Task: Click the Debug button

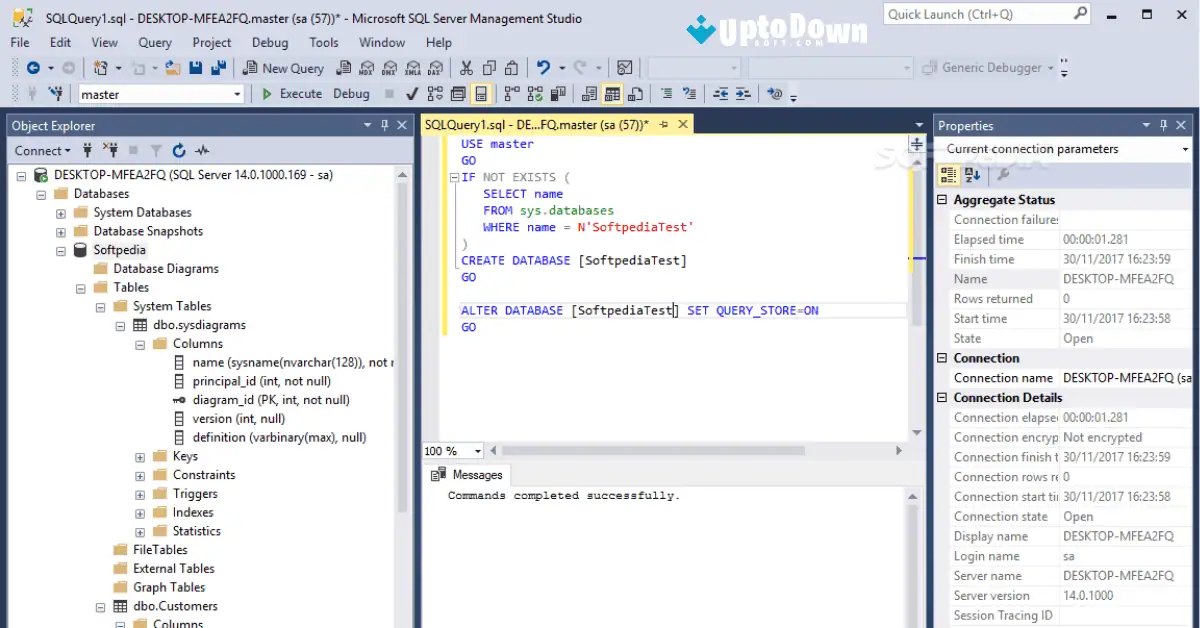Action: point(351,93)
